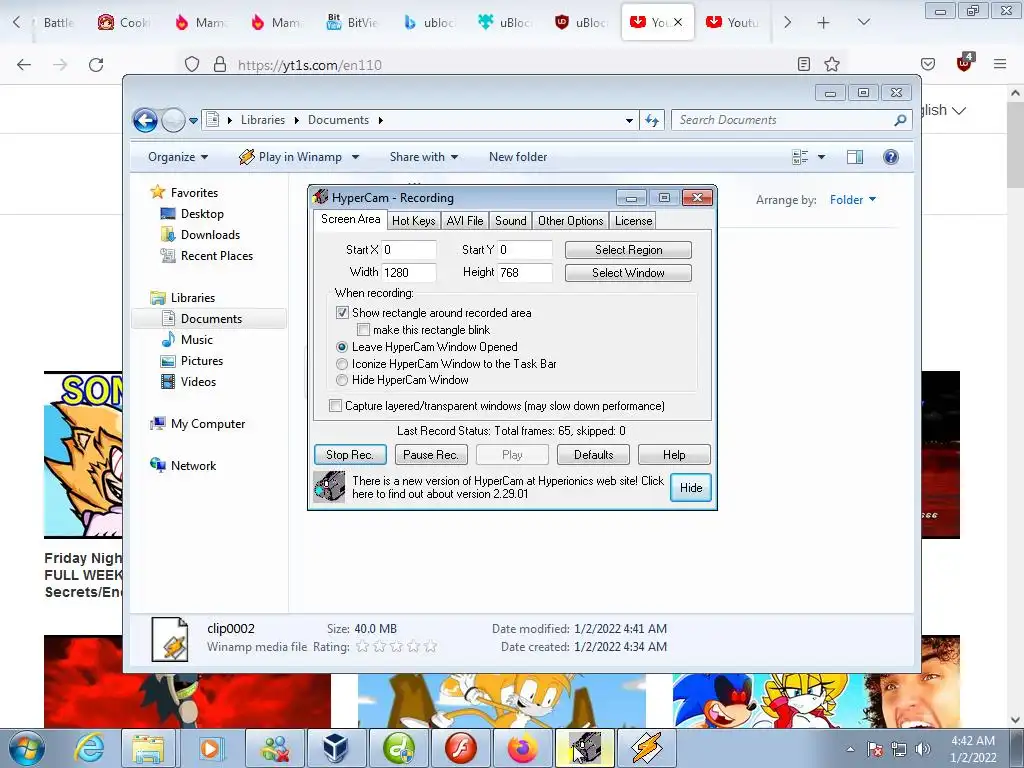Image resolution: width=1024 pixels, height=768 pixels.
Task: Select Downloads in Explorer Favorites
Action: pyautogui.click(x=210, y=235)
